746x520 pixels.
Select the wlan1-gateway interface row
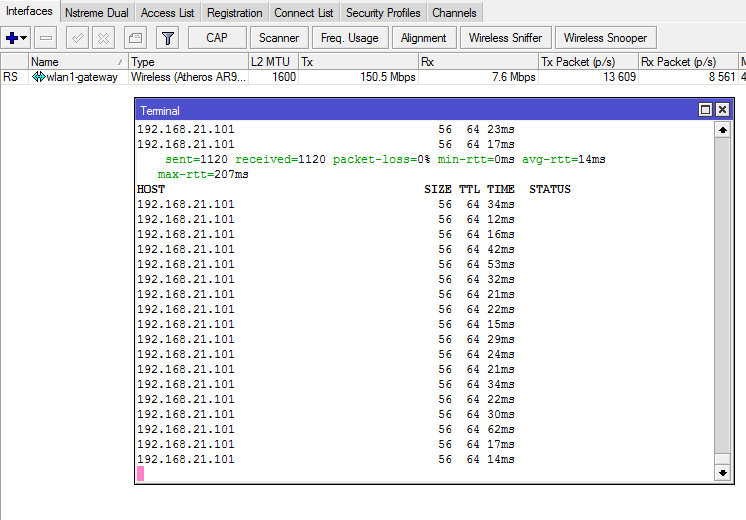pyautogui.click(x=373, y=77)
